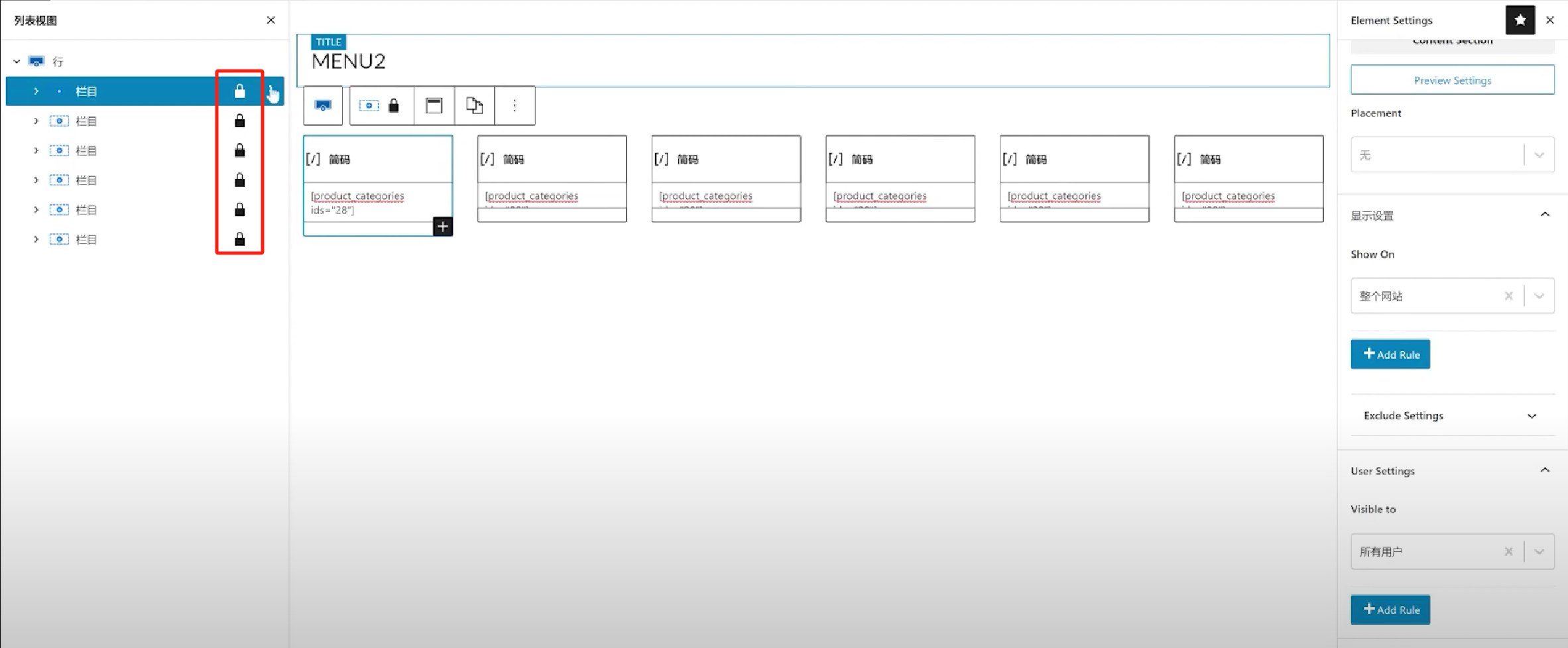Click the star icon beside Element Settings
The height and width of the screenshot is (648, 1568).
[x=1520, y=20]
